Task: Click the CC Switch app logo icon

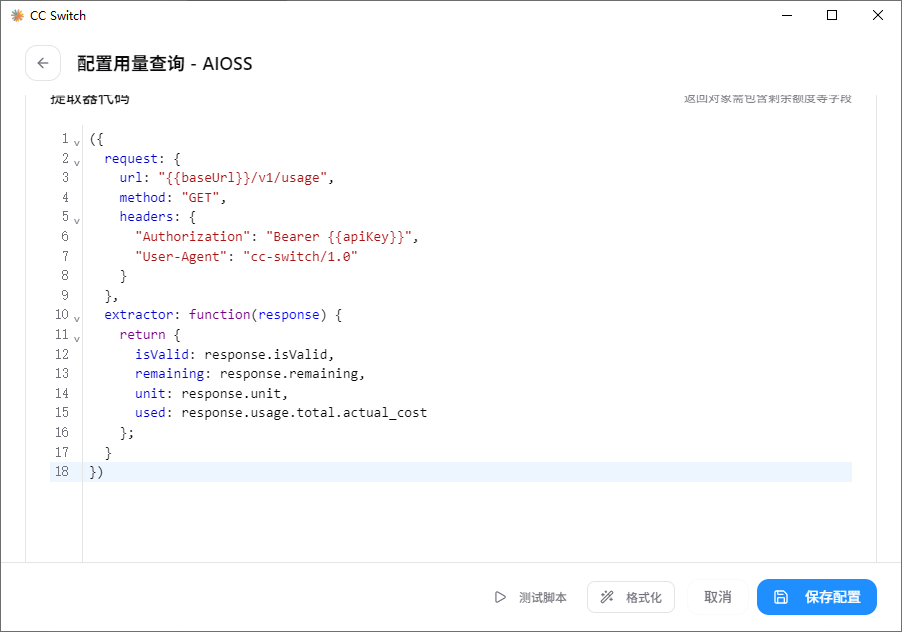Action: [17, 16]
